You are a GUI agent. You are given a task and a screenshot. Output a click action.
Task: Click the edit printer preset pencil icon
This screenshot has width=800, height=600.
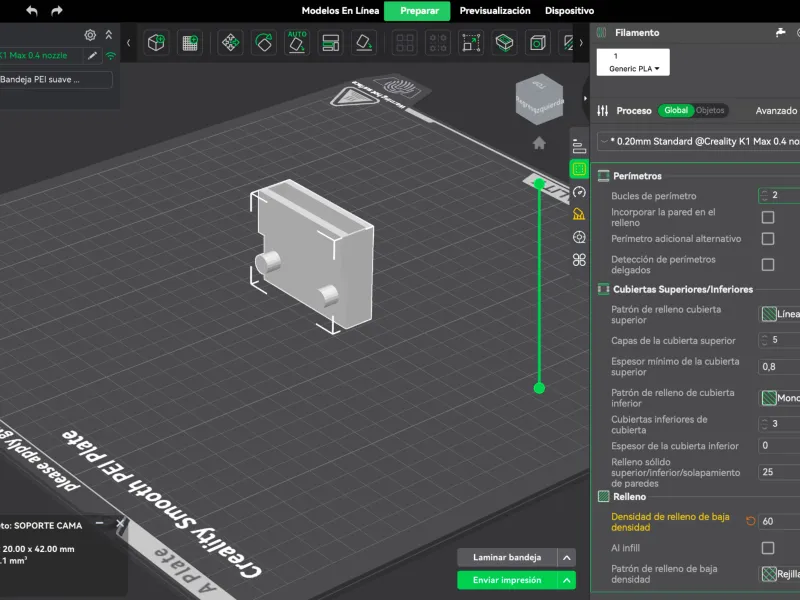pyautogui.click(x=92, y=56)
